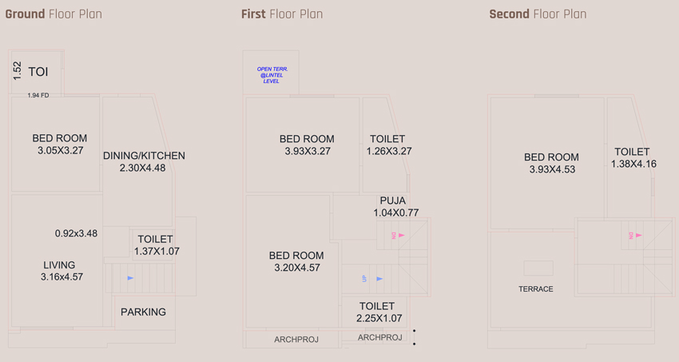Click the ground floor TOILET 1.37X1.07 label
The width and height of the screenshot is (679, 362).
[156, 245]
